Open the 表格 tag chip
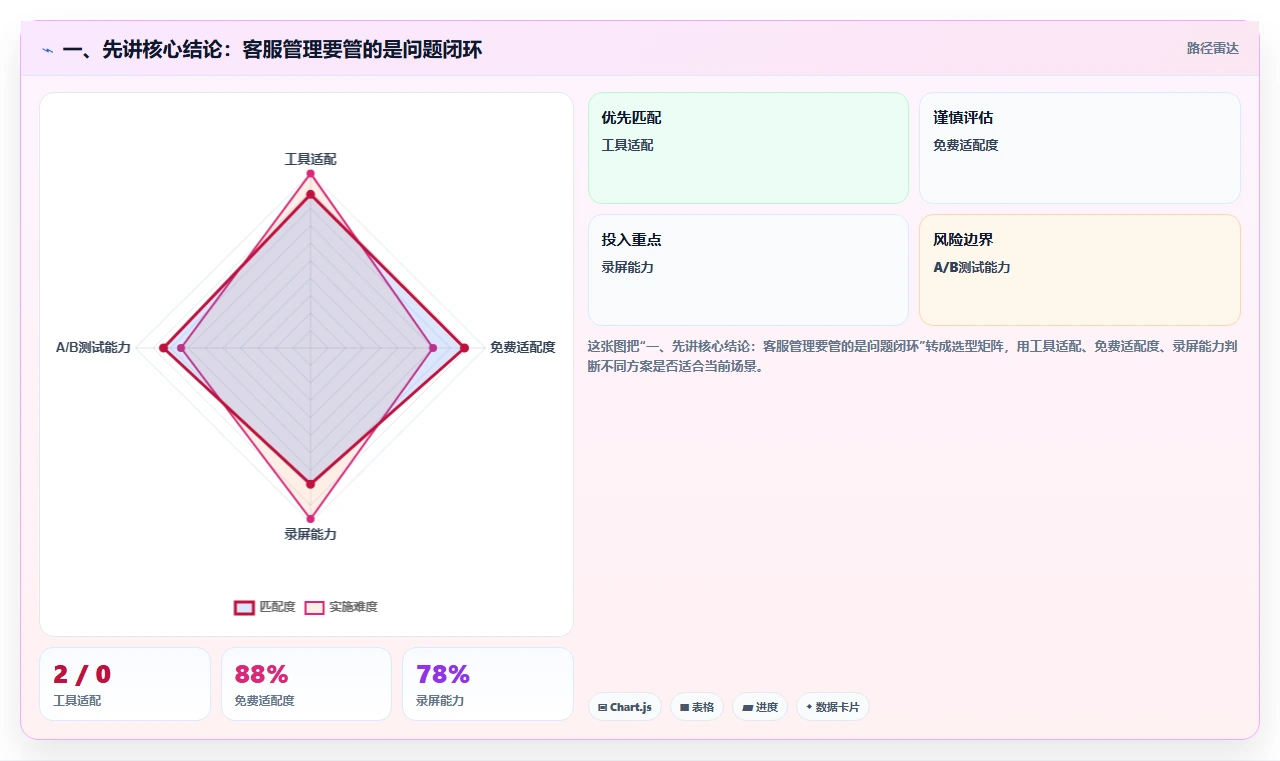This screenshot has width=1280, height=761. point(697,707)
